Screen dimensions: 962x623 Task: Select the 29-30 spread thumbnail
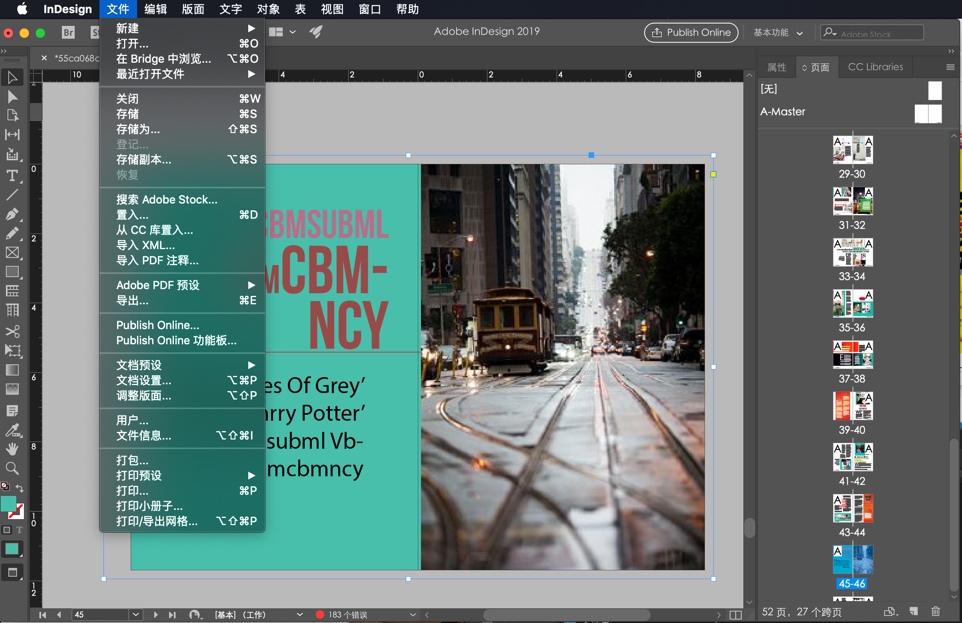coord(853,150)
